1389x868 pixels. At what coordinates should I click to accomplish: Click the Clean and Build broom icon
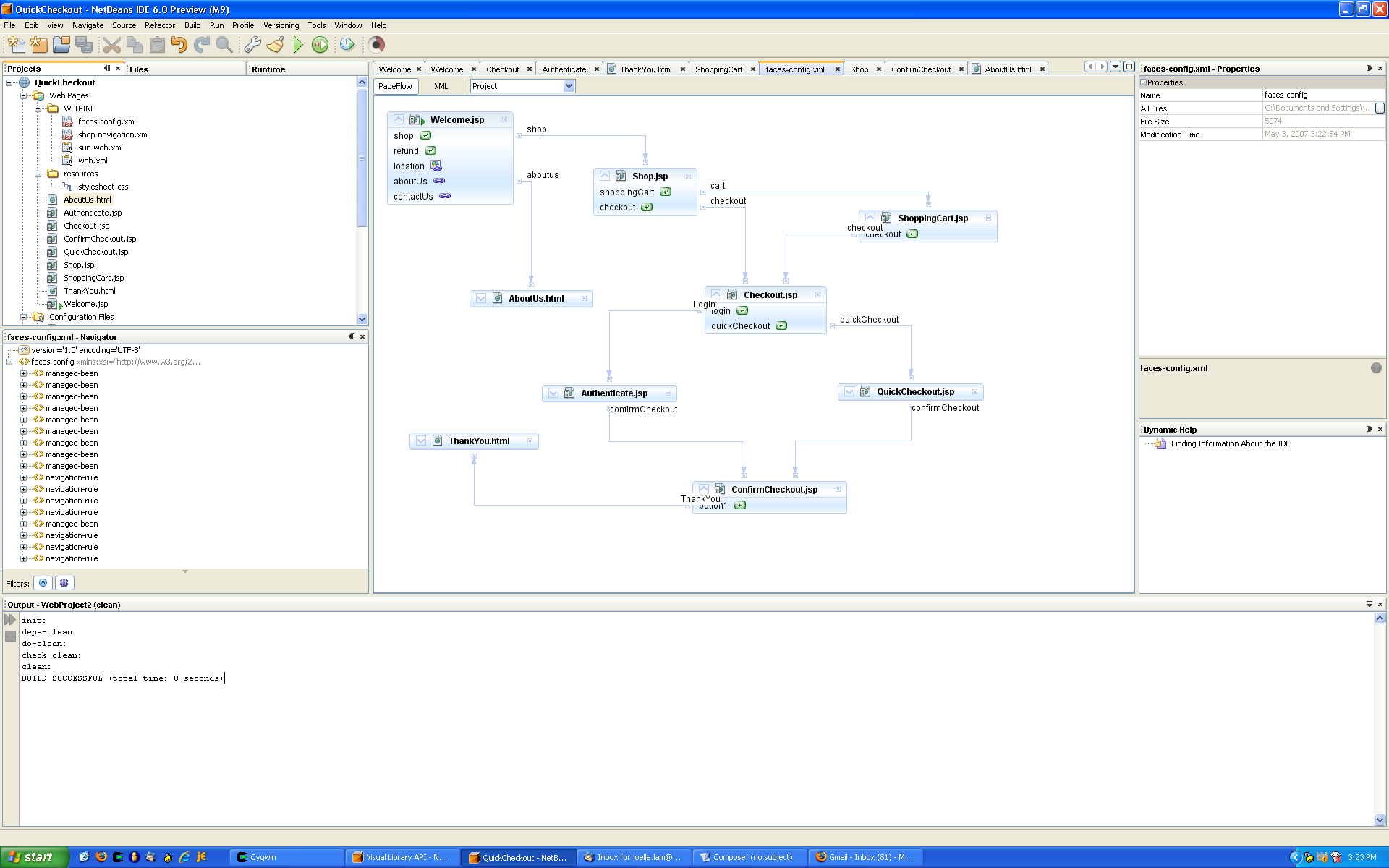click(275, 45)
